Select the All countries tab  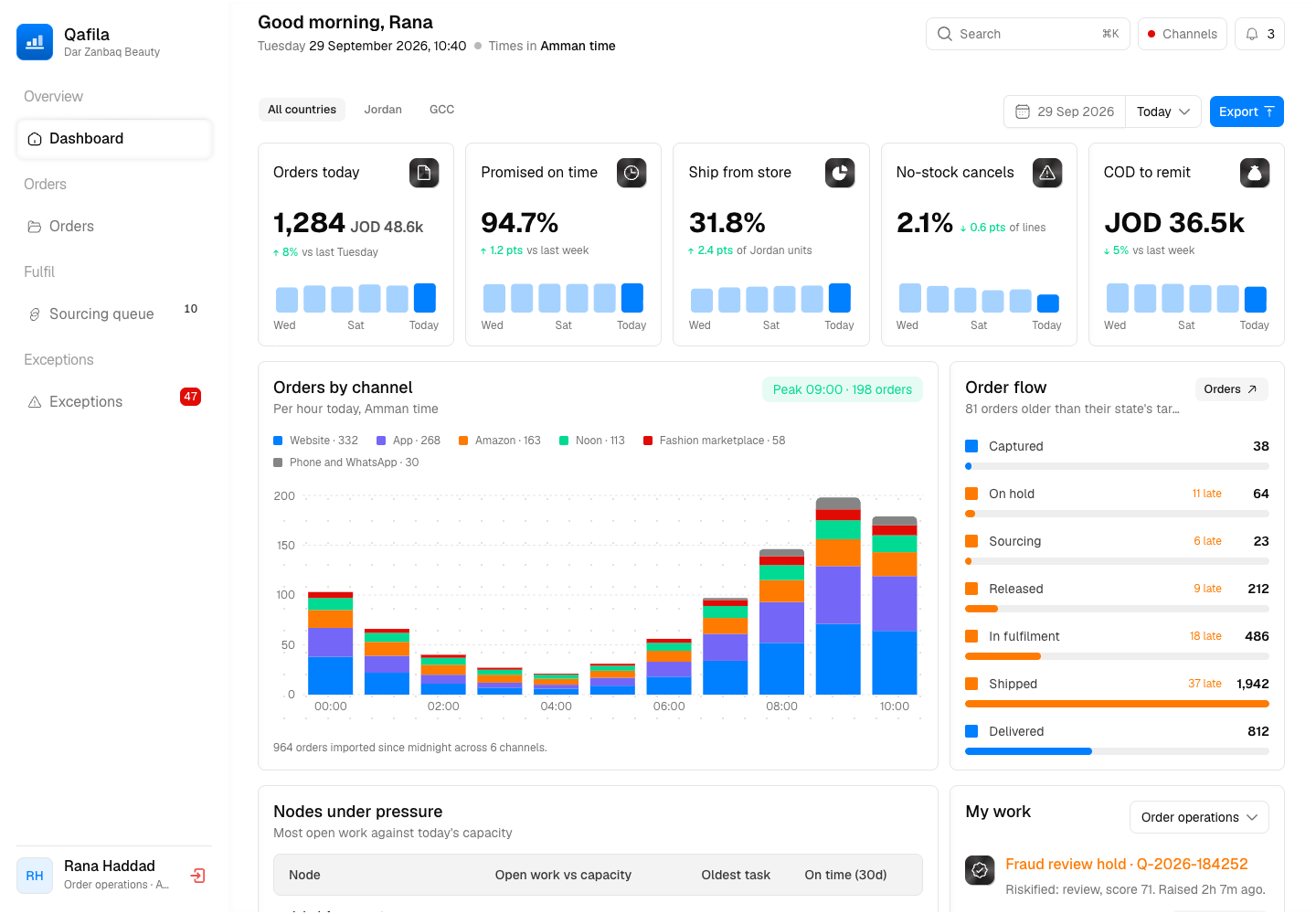pos(302,110)
